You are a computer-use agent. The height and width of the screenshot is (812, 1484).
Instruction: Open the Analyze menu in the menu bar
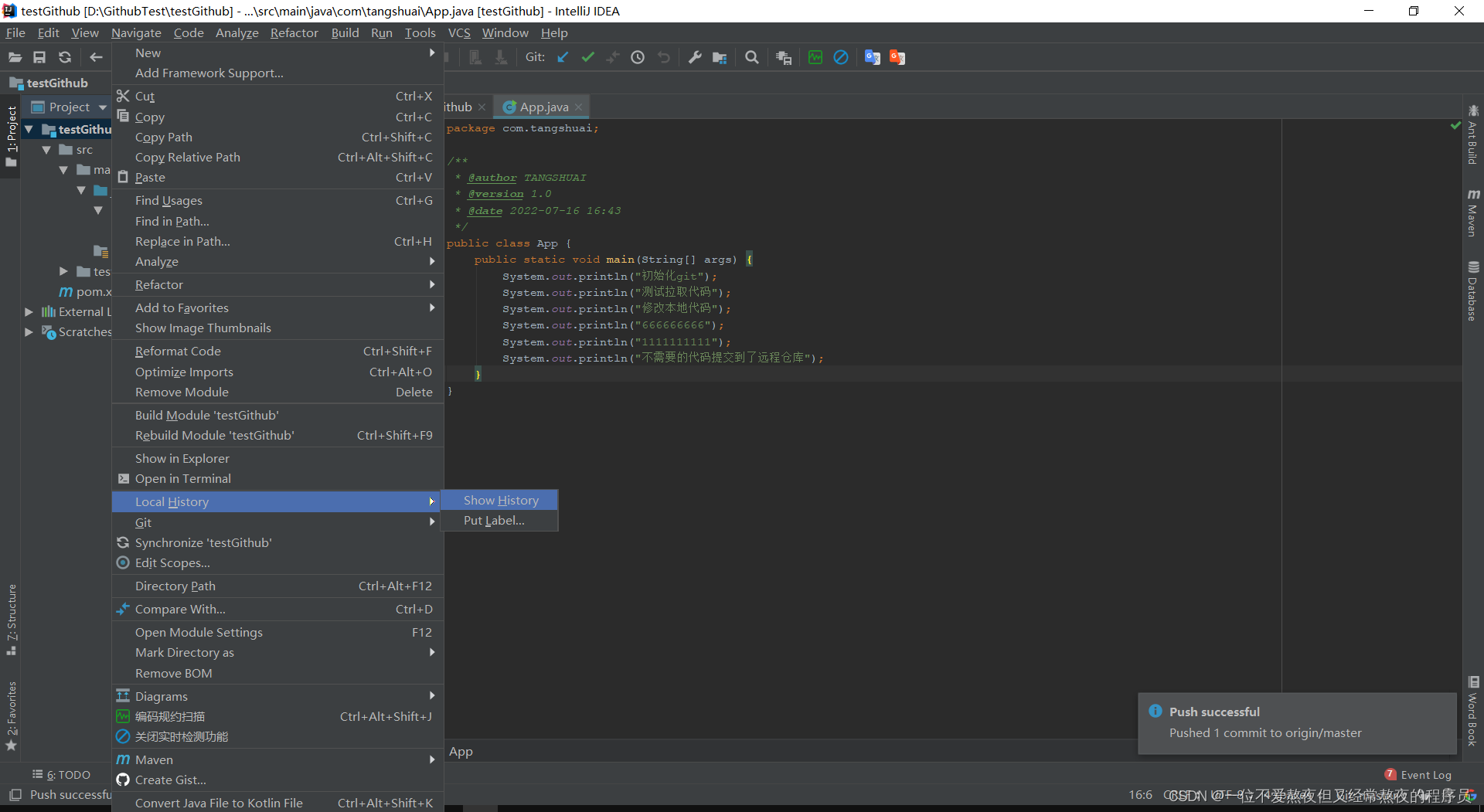pyautogui.click(x=237, y=32)
